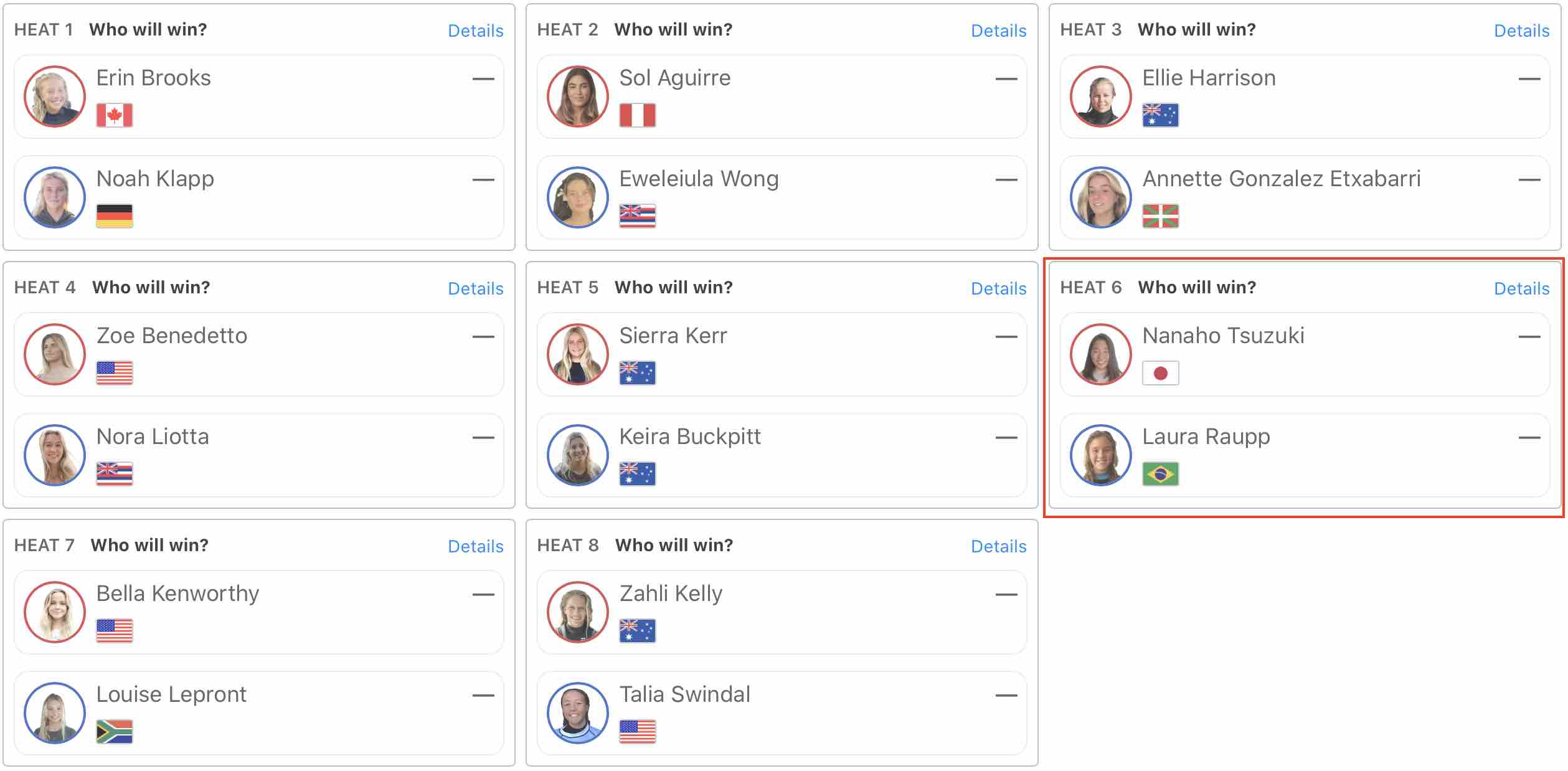Screen dimensions: 1568x771
Task: Open Details for Heat 1
Action: (x=475, y=31)
